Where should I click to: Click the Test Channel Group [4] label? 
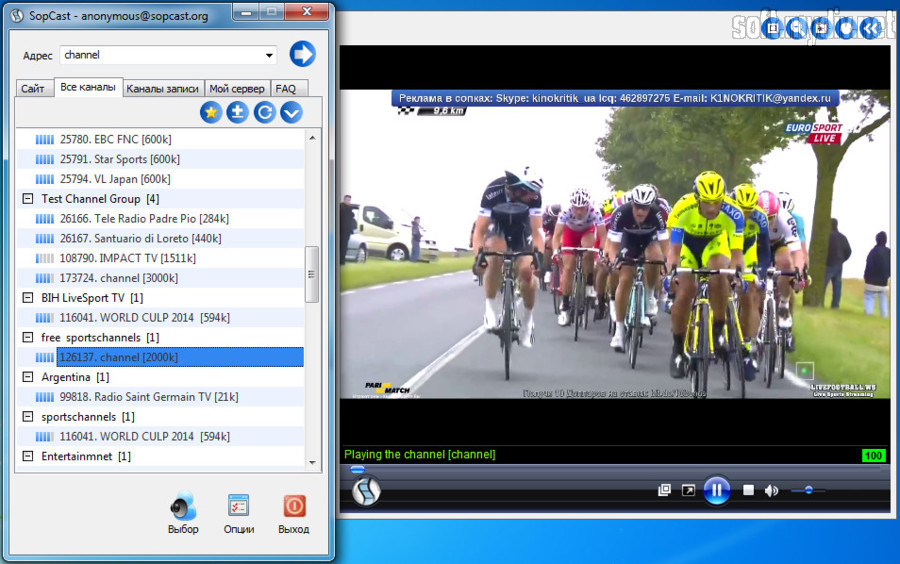100,199
